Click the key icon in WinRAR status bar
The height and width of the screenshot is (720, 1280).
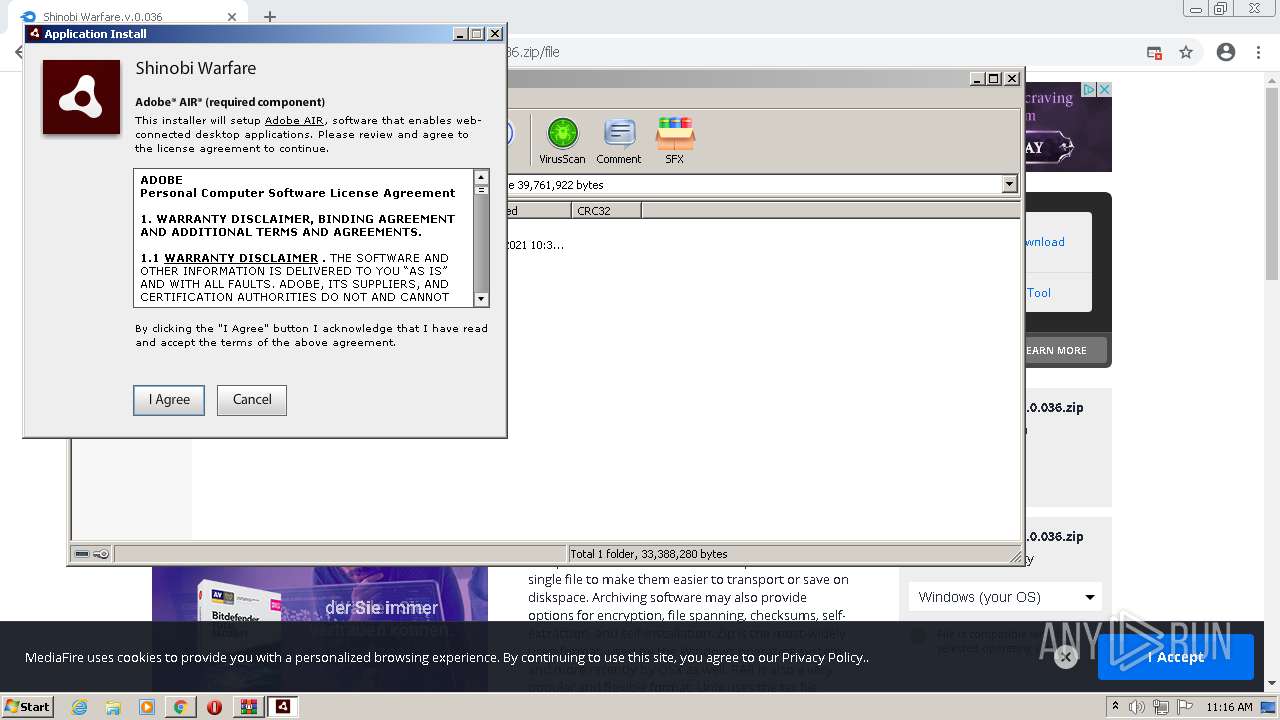pos(101,554)
